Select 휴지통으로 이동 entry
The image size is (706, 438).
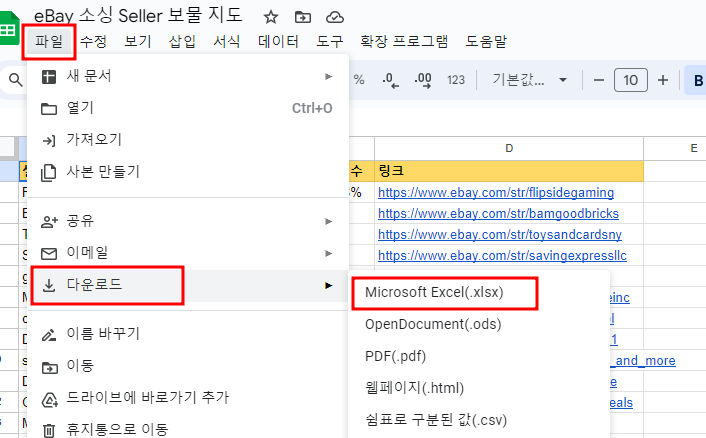coord(188,430)
